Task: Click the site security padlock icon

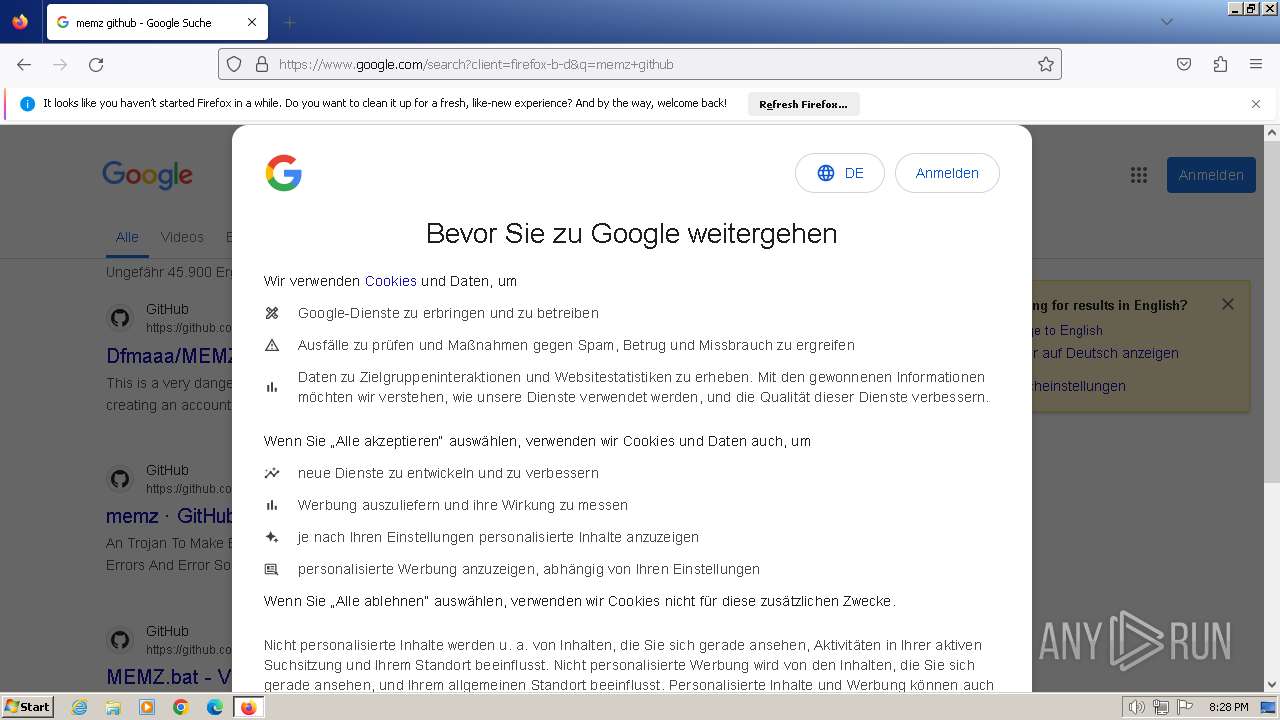Action: (262, 64)
